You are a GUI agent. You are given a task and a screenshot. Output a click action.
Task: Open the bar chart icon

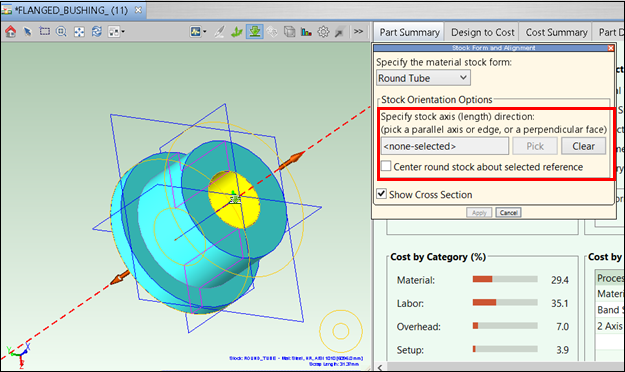coord(306,31)
